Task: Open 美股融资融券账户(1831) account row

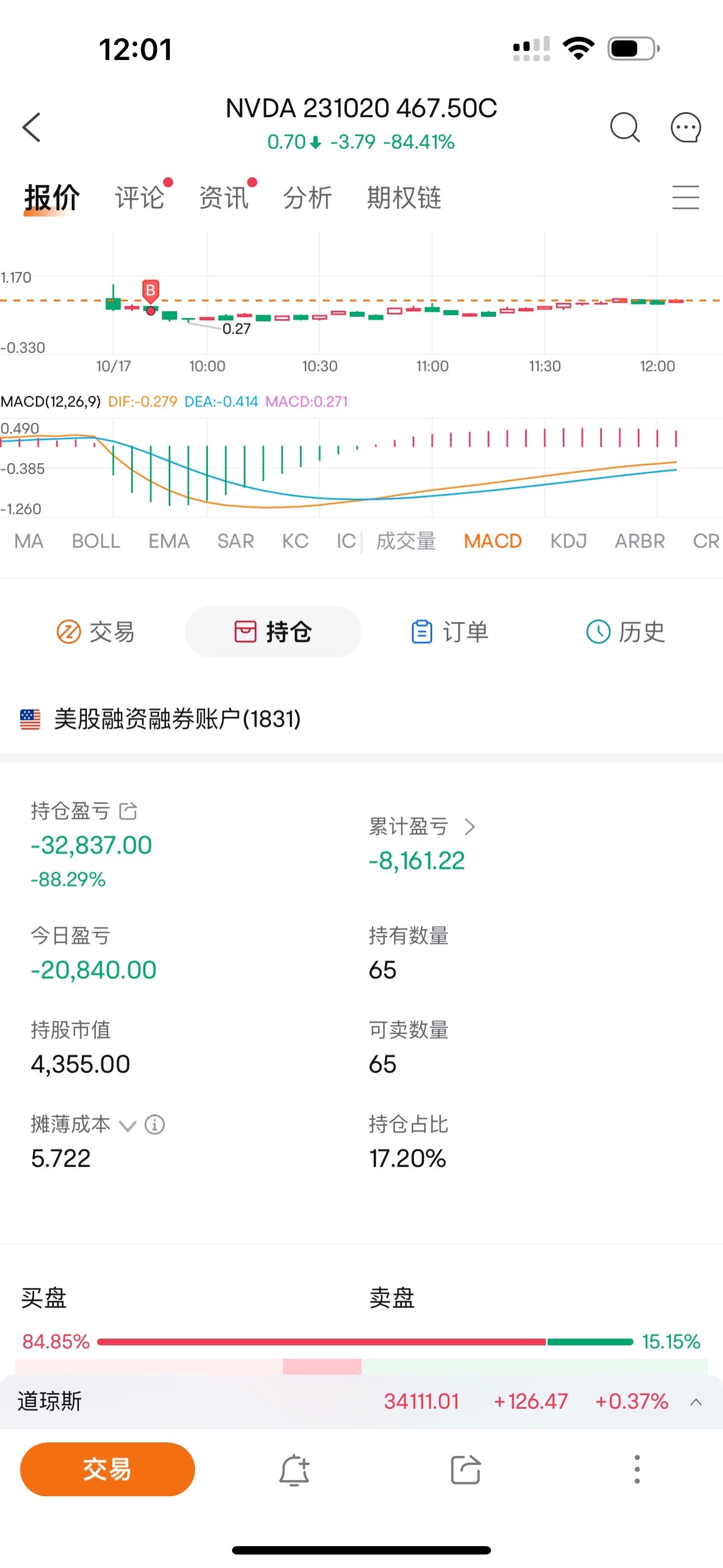Action: click(x=361, y=719)
